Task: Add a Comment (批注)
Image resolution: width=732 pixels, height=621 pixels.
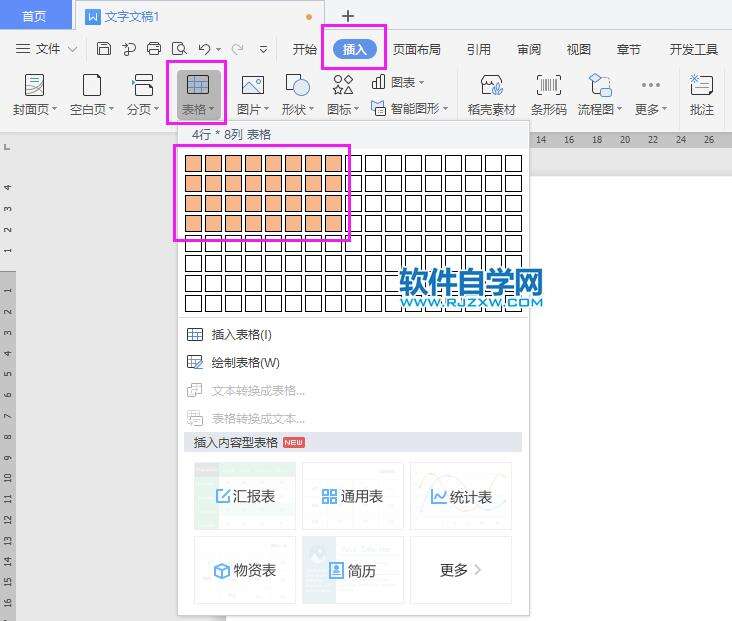Action: click(702, 95)
